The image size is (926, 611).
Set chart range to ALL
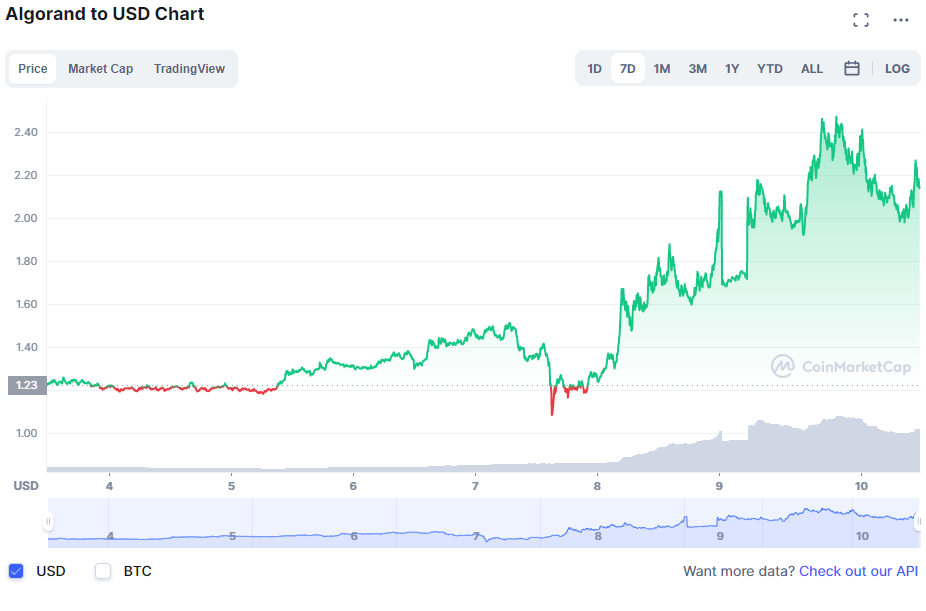click(x=812, y=68)
